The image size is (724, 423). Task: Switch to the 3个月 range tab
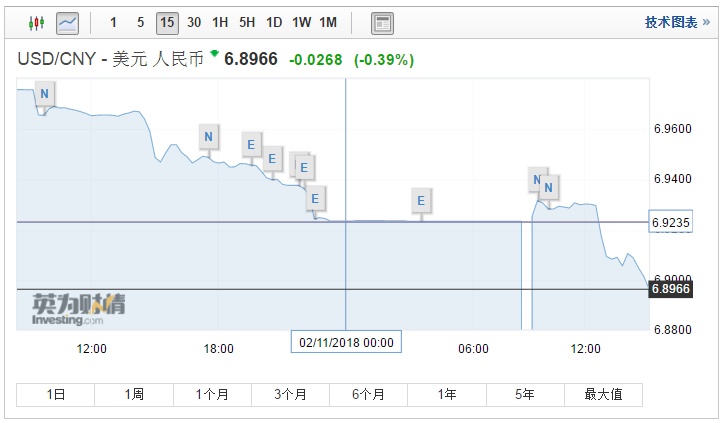290,394
